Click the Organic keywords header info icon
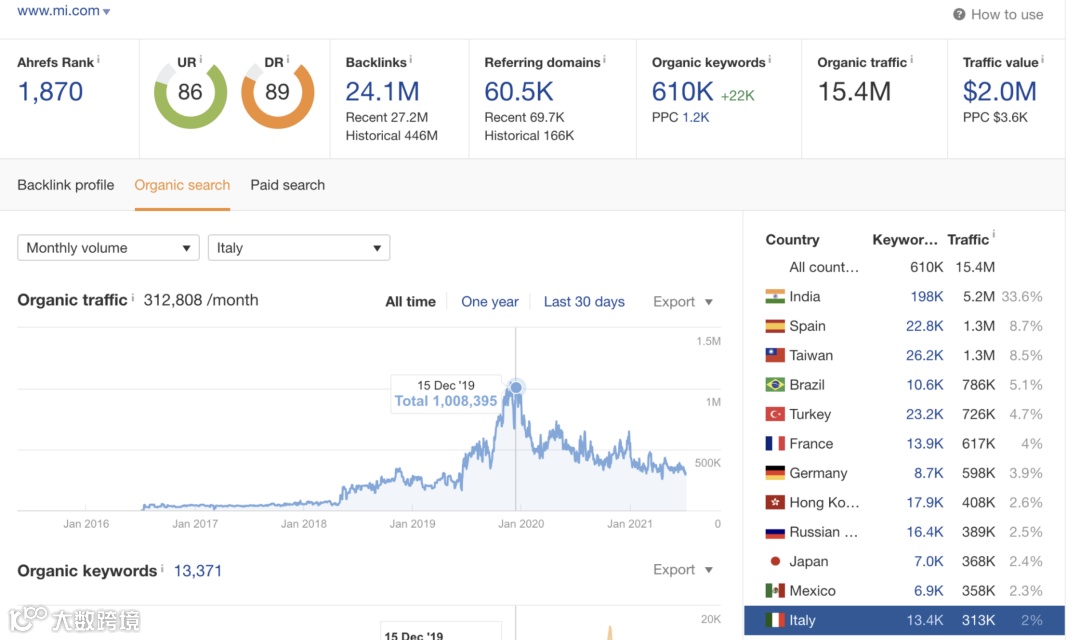The image size is (1080, 640). pyautogui.click(x=769, y=60)
